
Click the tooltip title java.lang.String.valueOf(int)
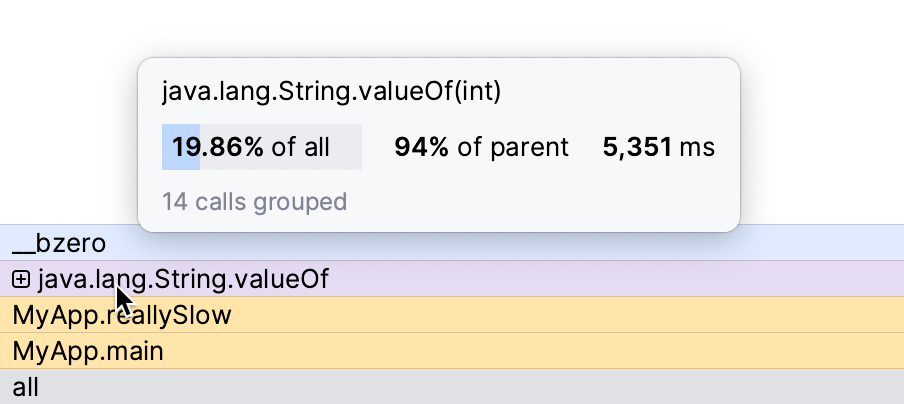click(331, 92)
